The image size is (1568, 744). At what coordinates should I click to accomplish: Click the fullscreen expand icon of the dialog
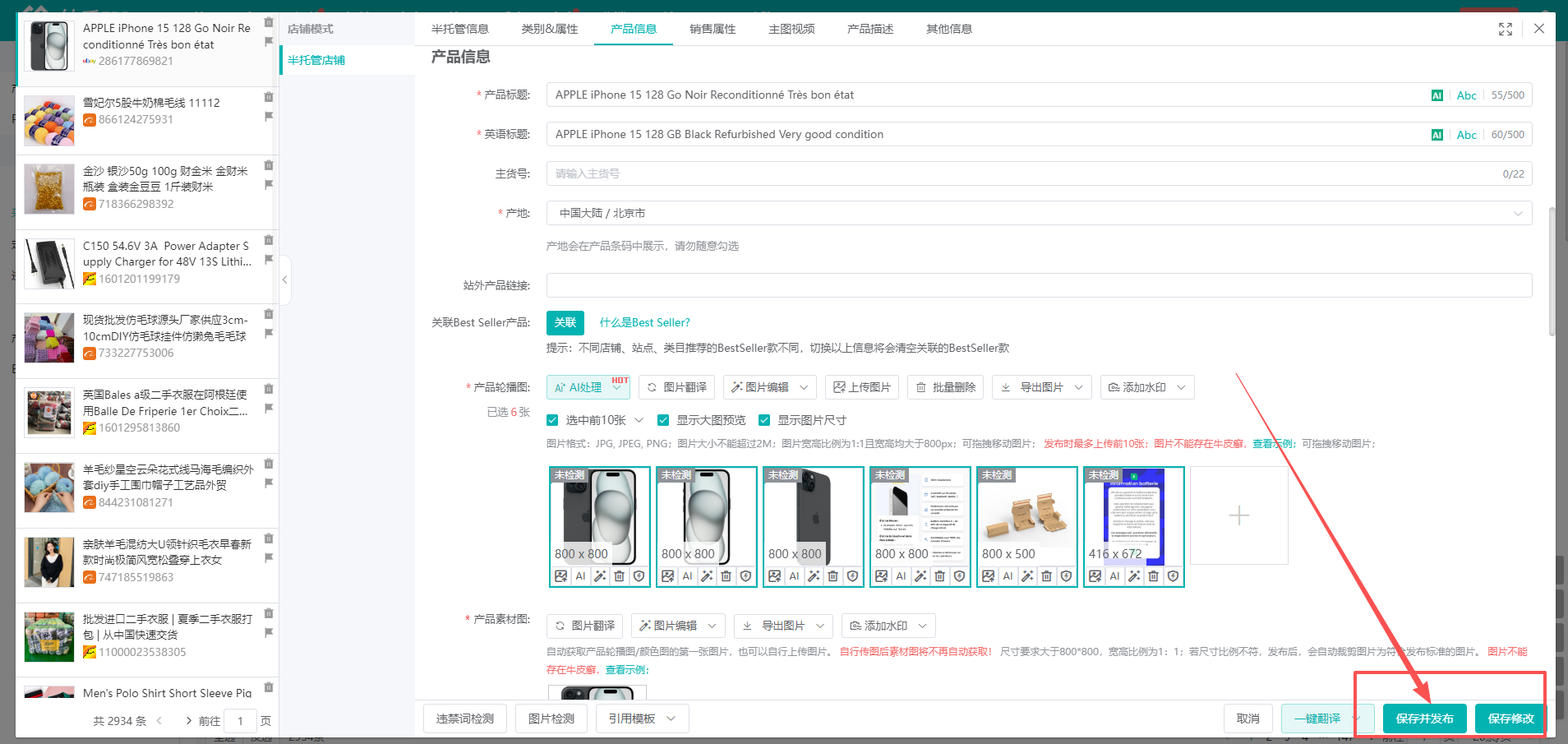click(1506, 29)
